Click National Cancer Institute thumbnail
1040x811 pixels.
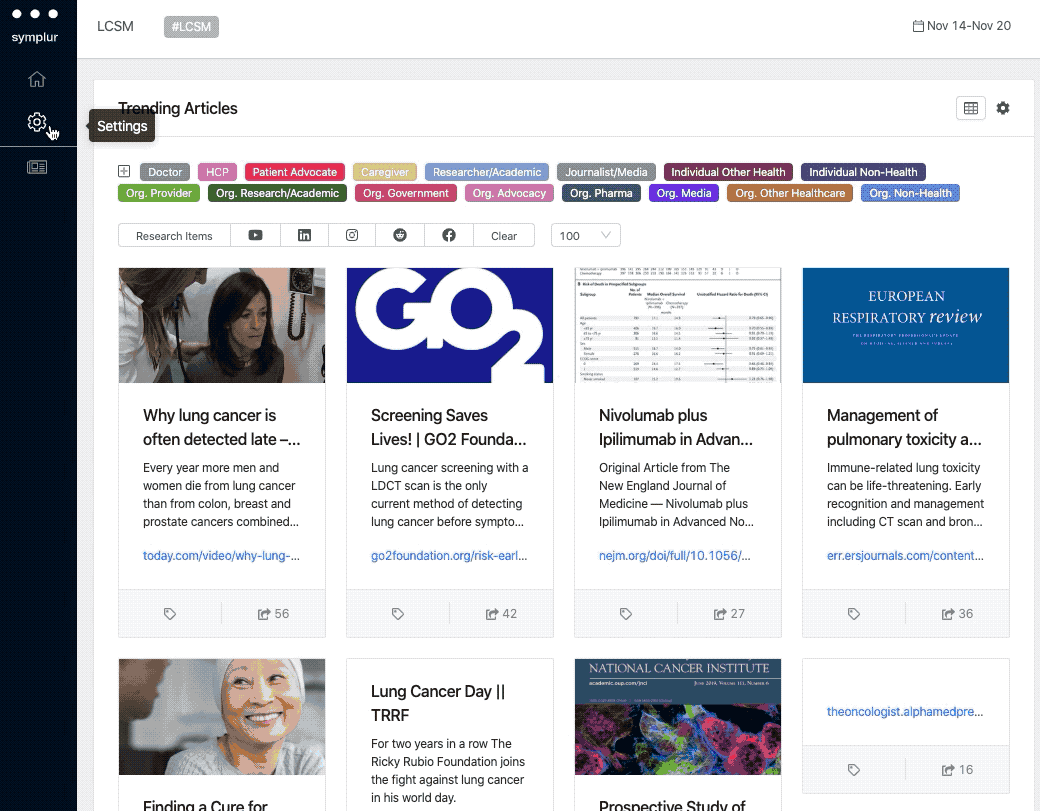click(x=677, y=716)
